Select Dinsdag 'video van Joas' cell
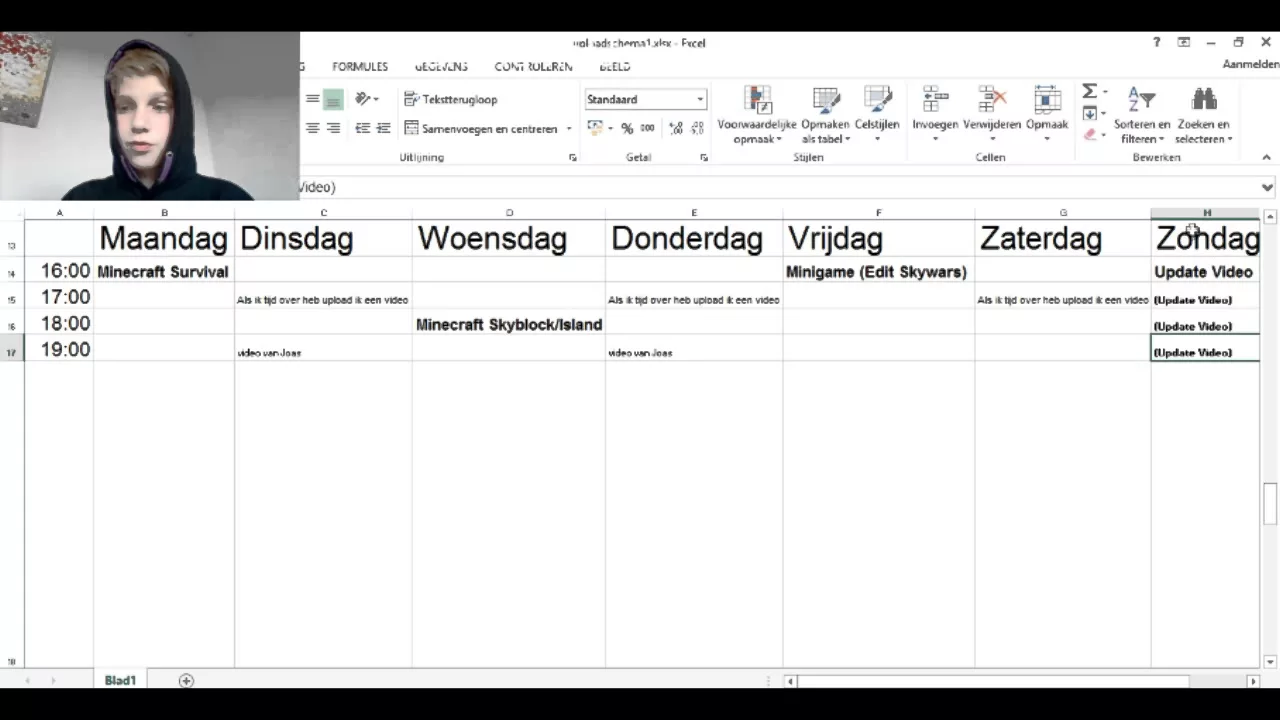Viewport: 1280px width, 720px height. tap(323, 349)
